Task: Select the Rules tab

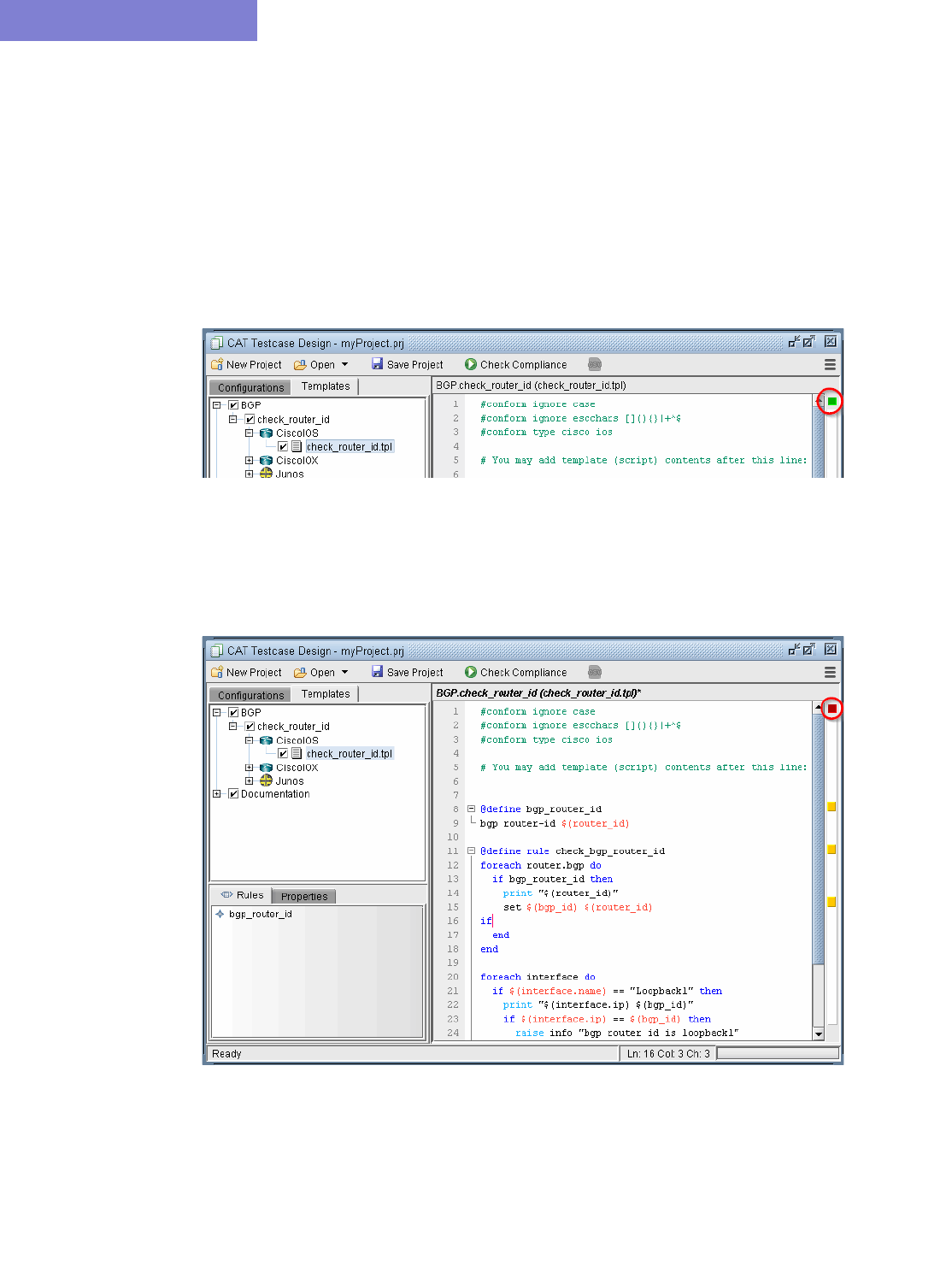Action: [x=242, y=895]
